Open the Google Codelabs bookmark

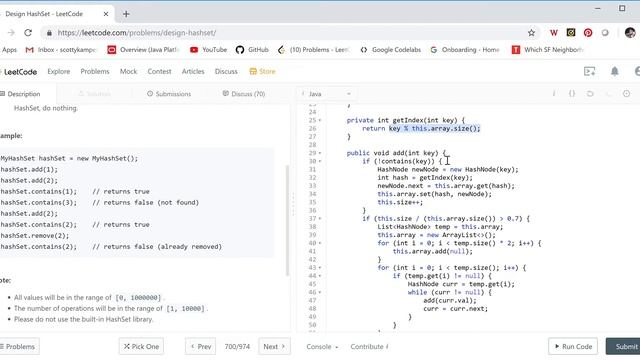click(x=390, y=50)
